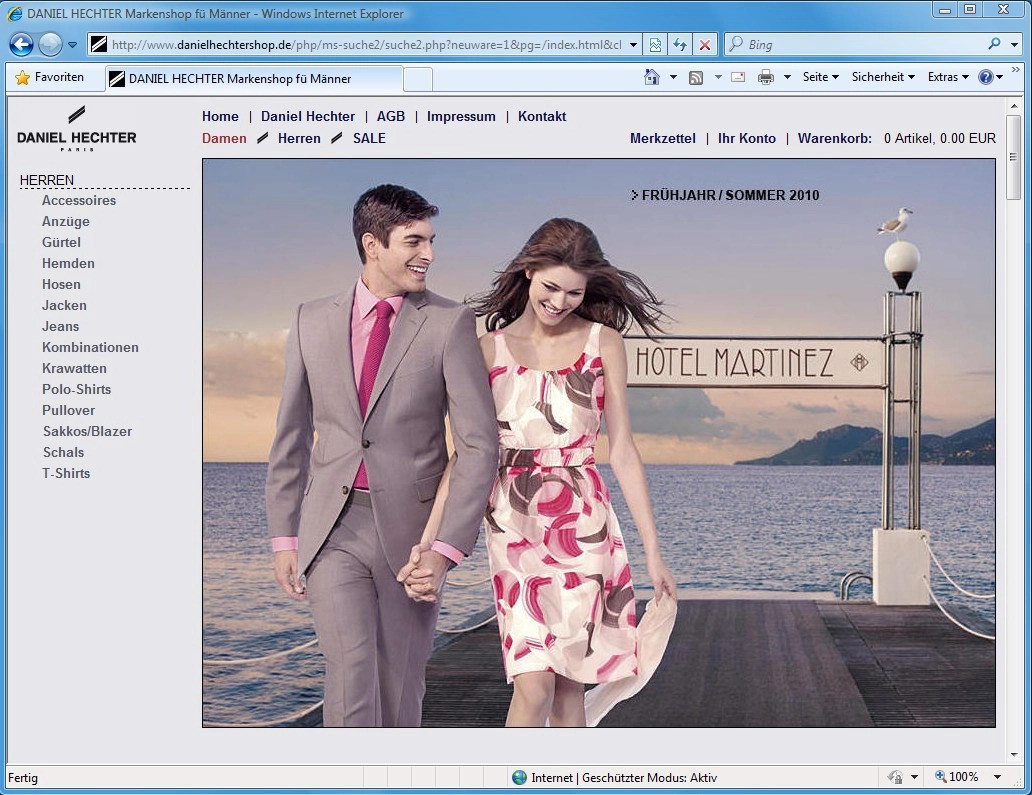Select the Damen category
The height and width of the screenshot is (795, 1032).
224,138
